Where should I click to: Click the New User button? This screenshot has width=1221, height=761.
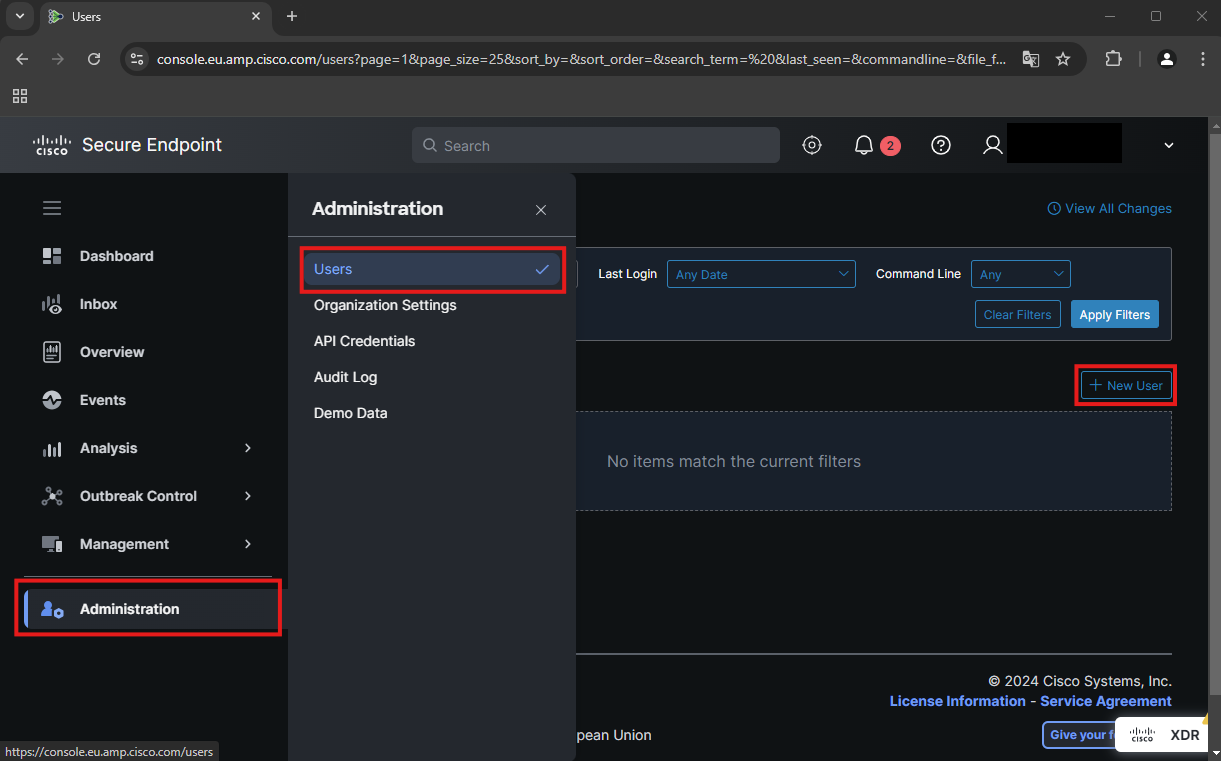[x=1126, y=385]
